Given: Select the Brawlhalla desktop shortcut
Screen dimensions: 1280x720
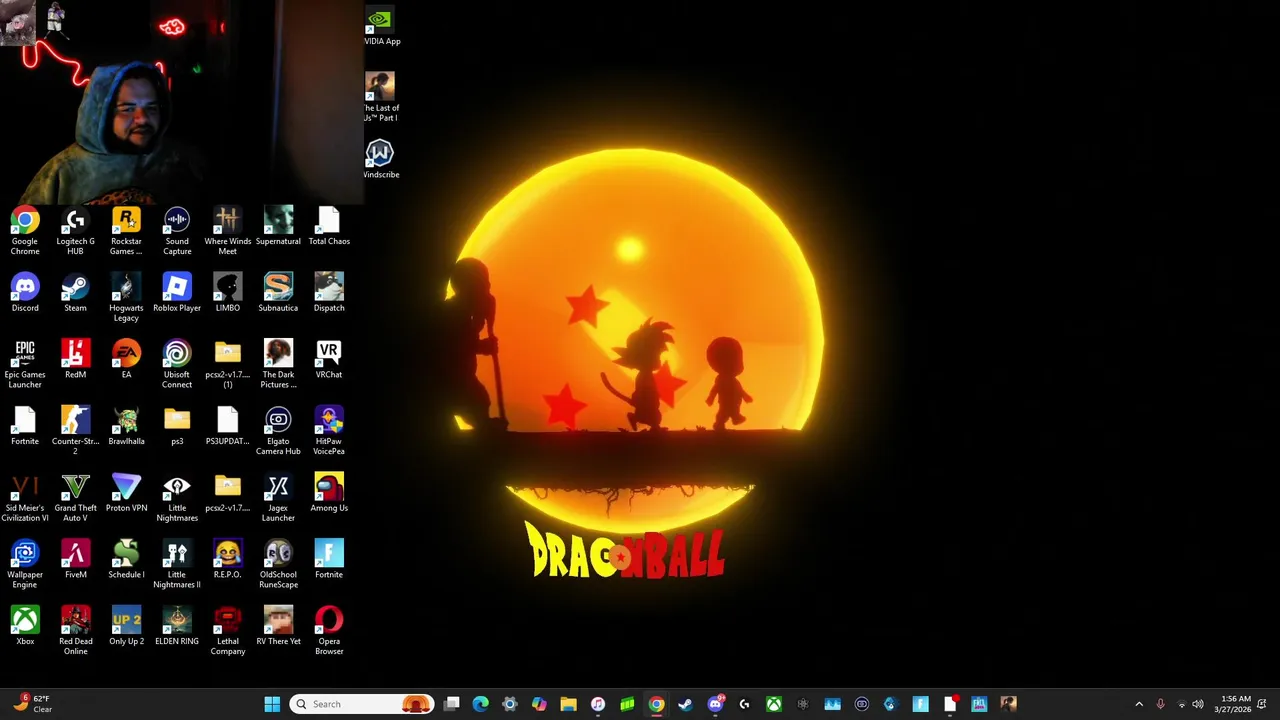Looking at the screenshot, I should click(126, 426).
